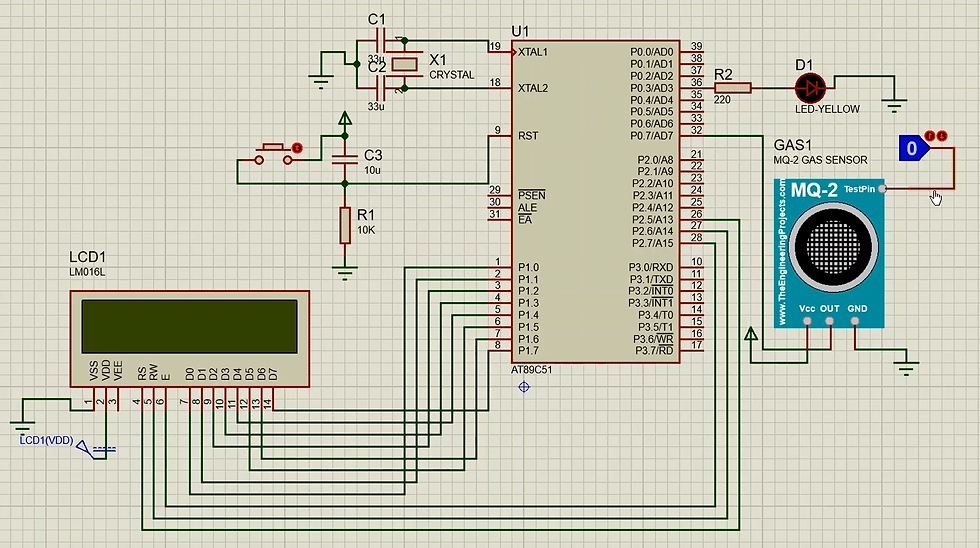This screenshot has height=548, width=980.
Task: Select the power terminal arrow beside MQ-2 Vcc
Action: tap(751, 334)
